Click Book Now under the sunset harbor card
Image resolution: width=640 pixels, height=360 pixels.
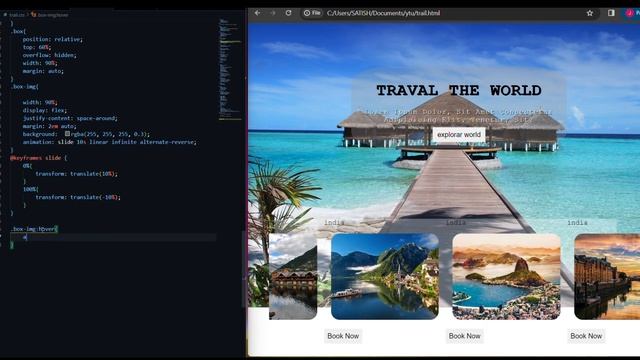586,336
